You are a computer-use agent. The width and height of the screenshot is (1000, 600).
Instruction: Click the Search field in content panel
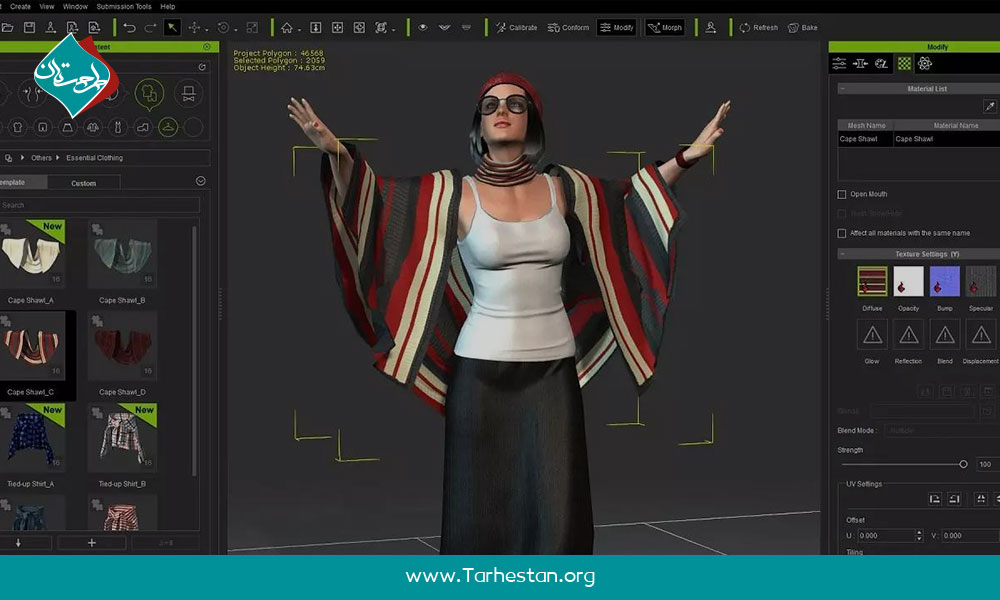click(99, 205)
